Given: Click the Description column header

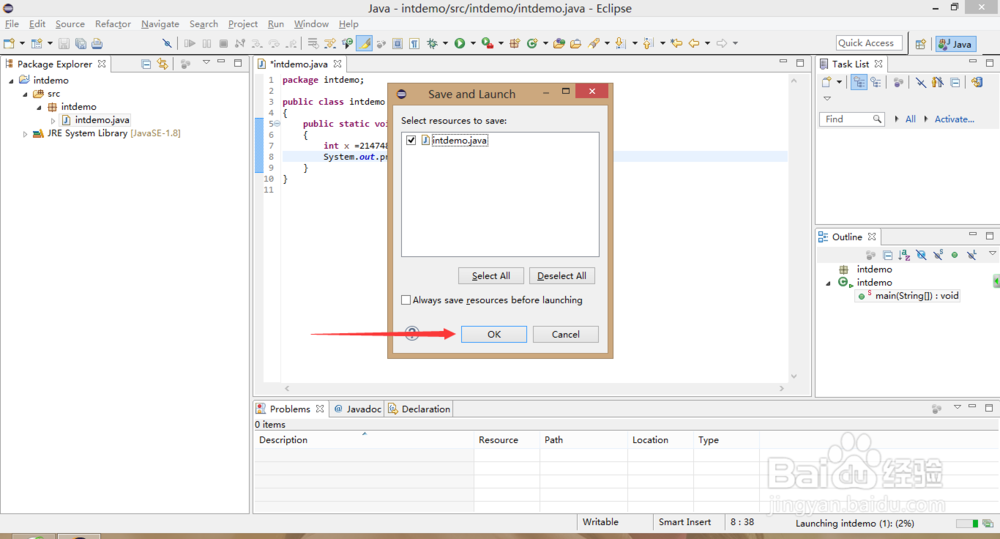Looking at the screenshot, I should click(x=364, y=439).
